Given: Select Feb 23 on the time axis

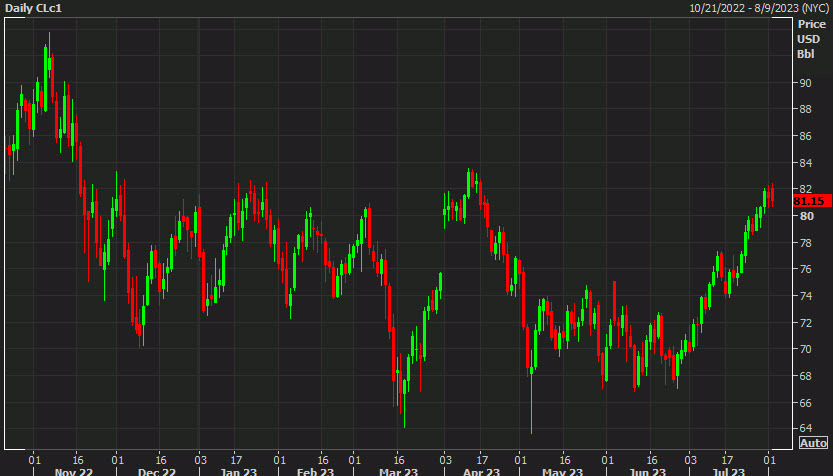Looking at the screenshot, I should (316, 471).
